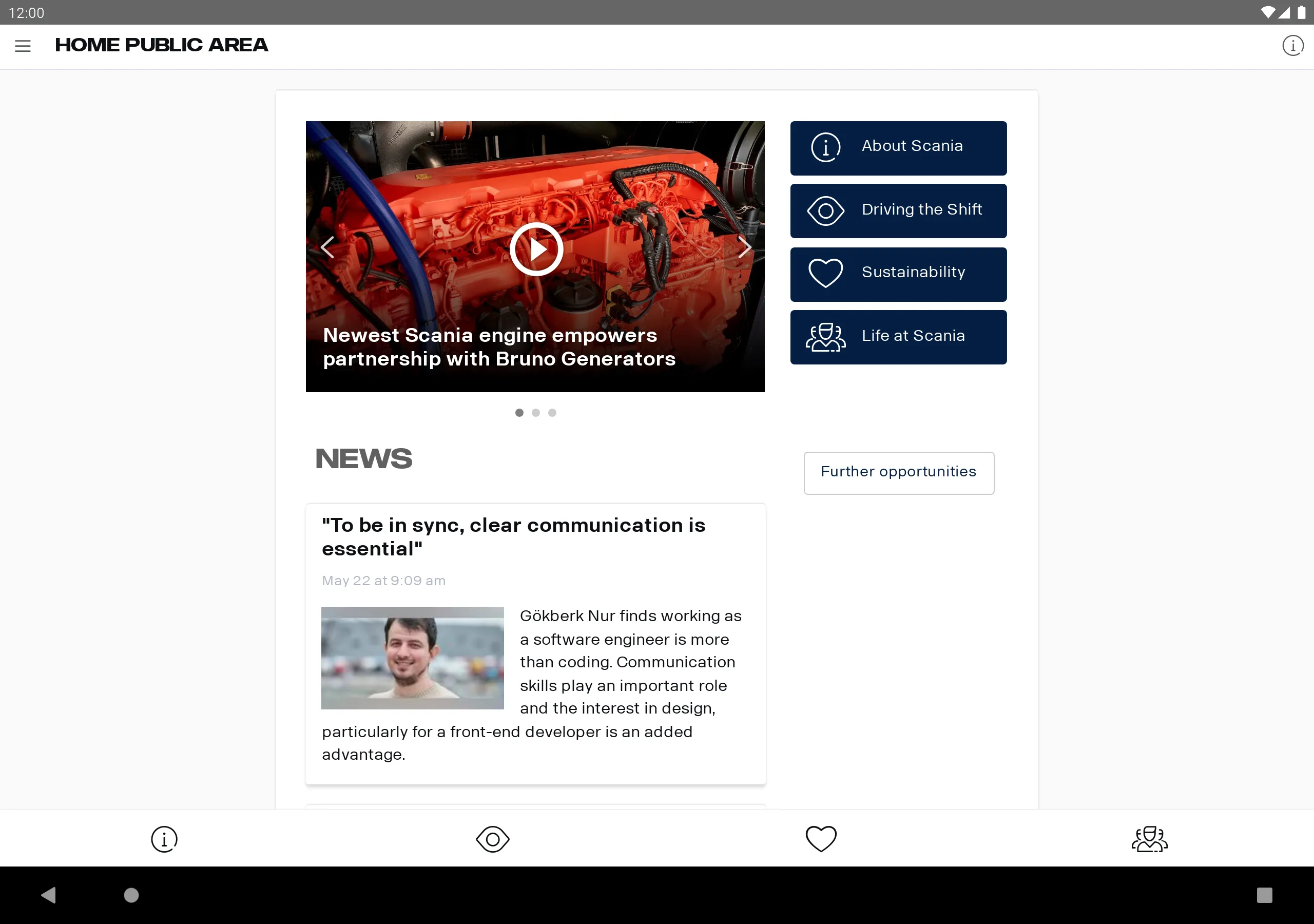Toggle first carousel dot indicator
The width and height of the screenshot is (1314, 924).
click(520, 412)
